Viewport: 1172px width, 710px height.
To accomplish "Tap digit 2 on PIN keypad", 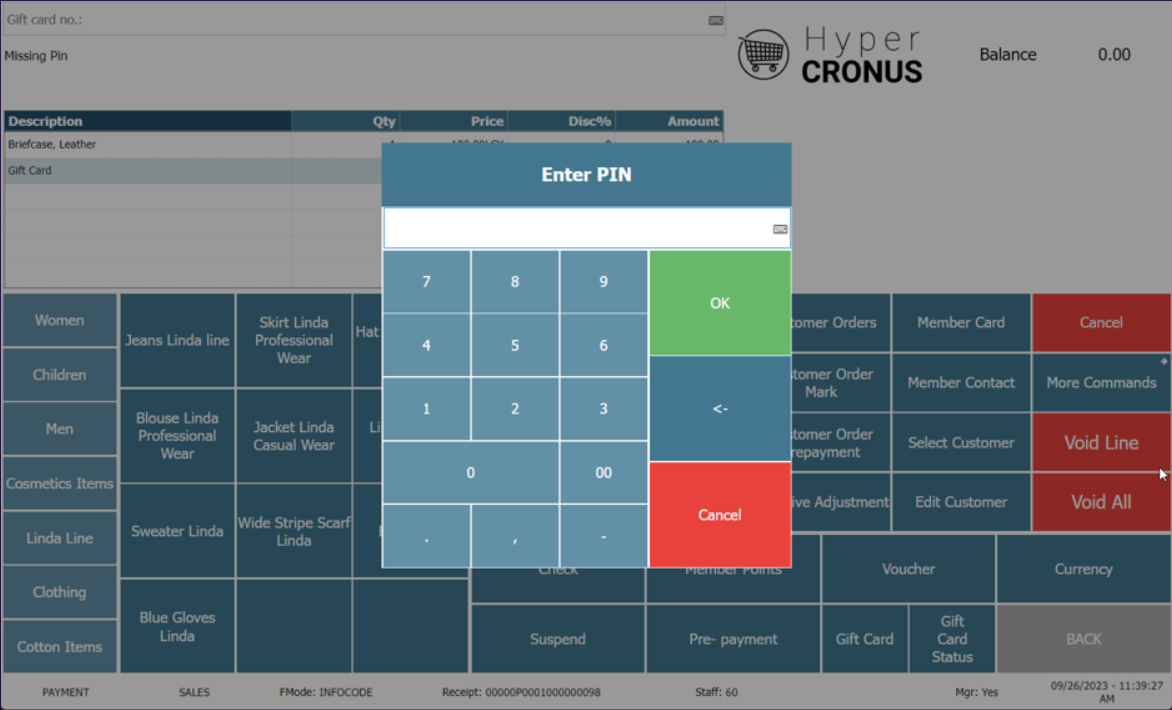I will click(x=515, y=409).
